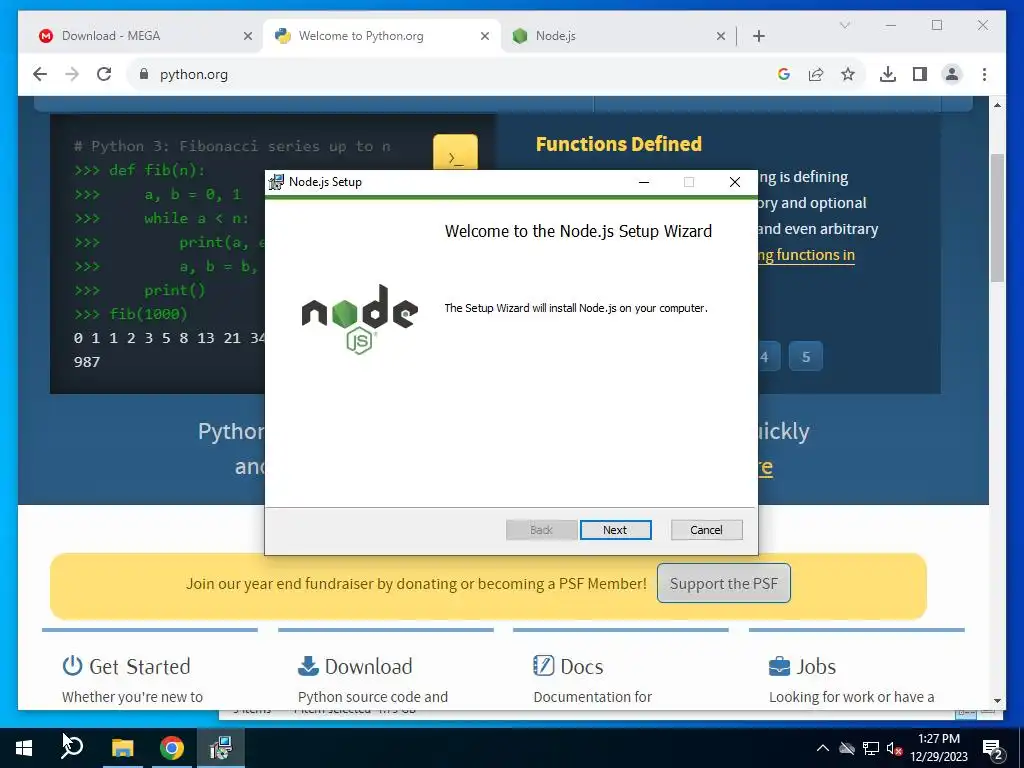
Task: Click the Docs notebook icon on python.org
Action: tap(543, 665)
